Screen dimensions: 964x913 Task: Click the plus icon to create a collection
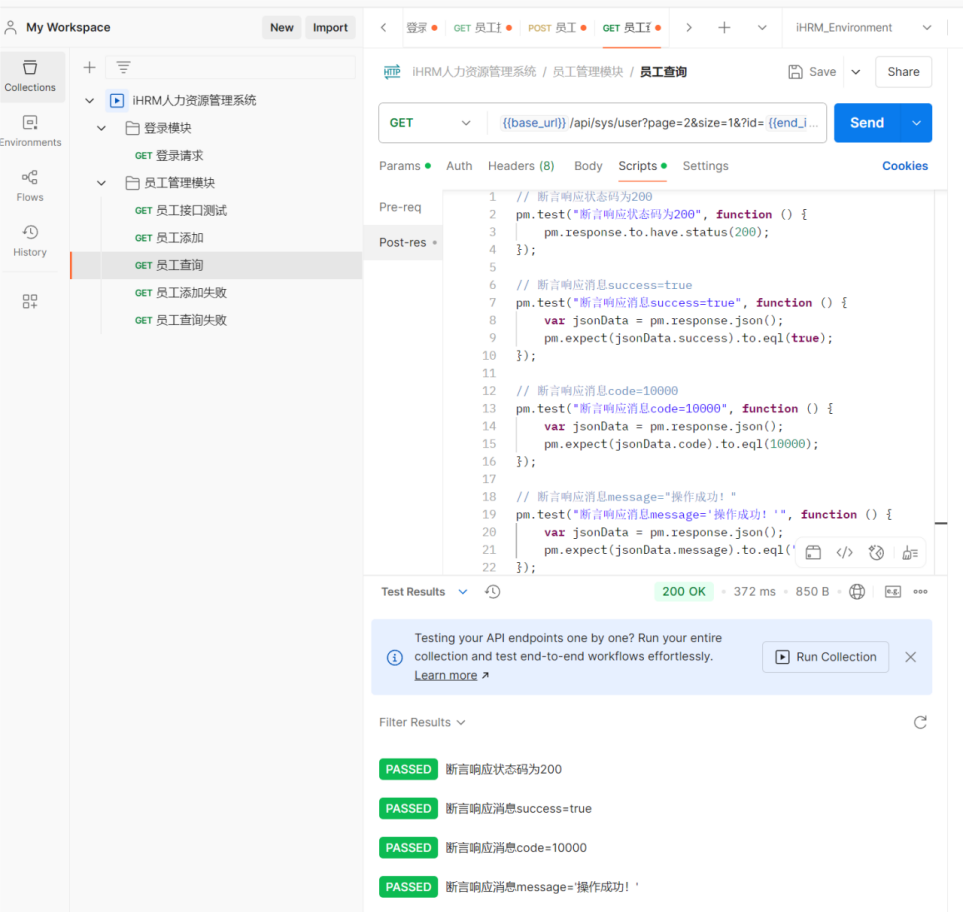(x=90, y=67)
